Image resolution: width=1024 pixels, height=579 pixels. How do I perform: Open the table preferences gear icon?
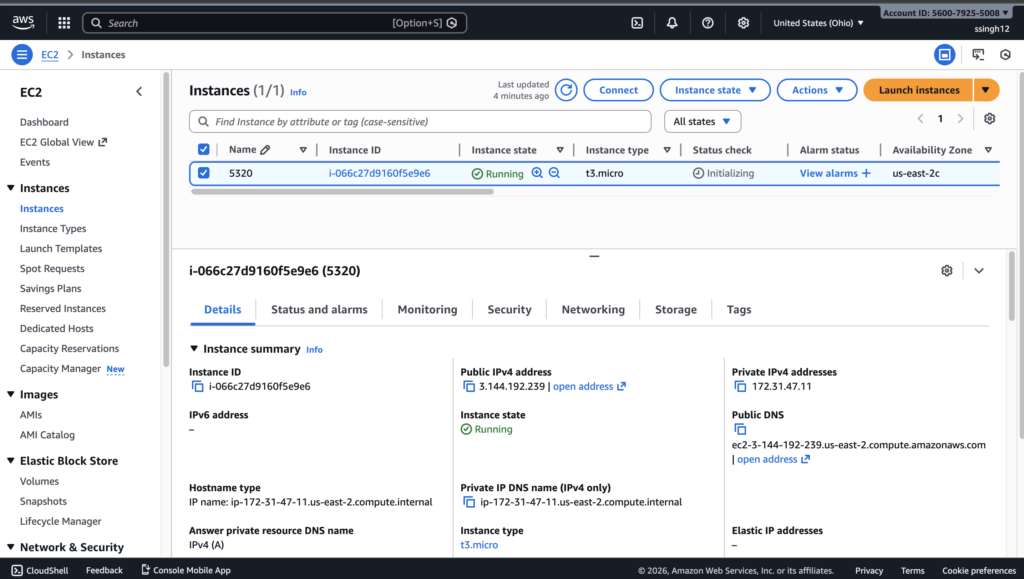(x=989, y=119)
